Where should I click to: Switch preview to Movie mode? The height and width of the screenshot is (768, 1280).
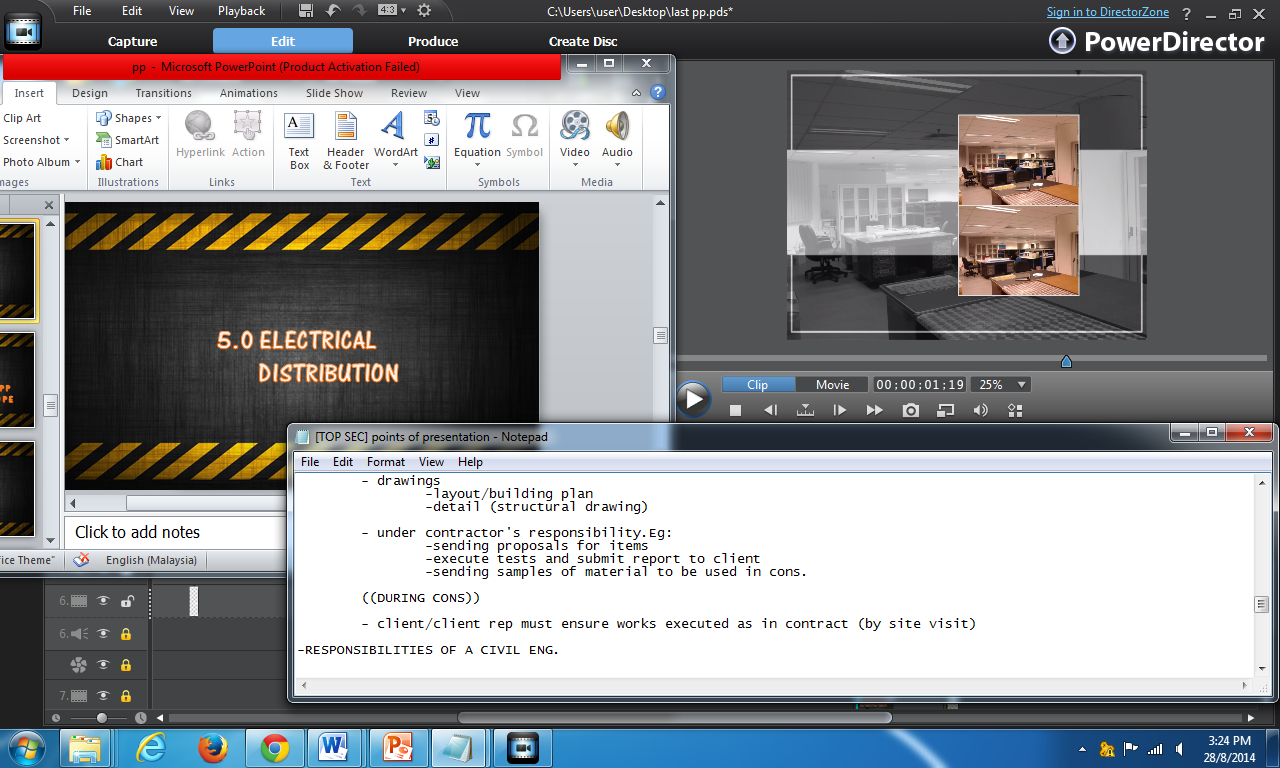pyautogui.click(x=832, y=385)
